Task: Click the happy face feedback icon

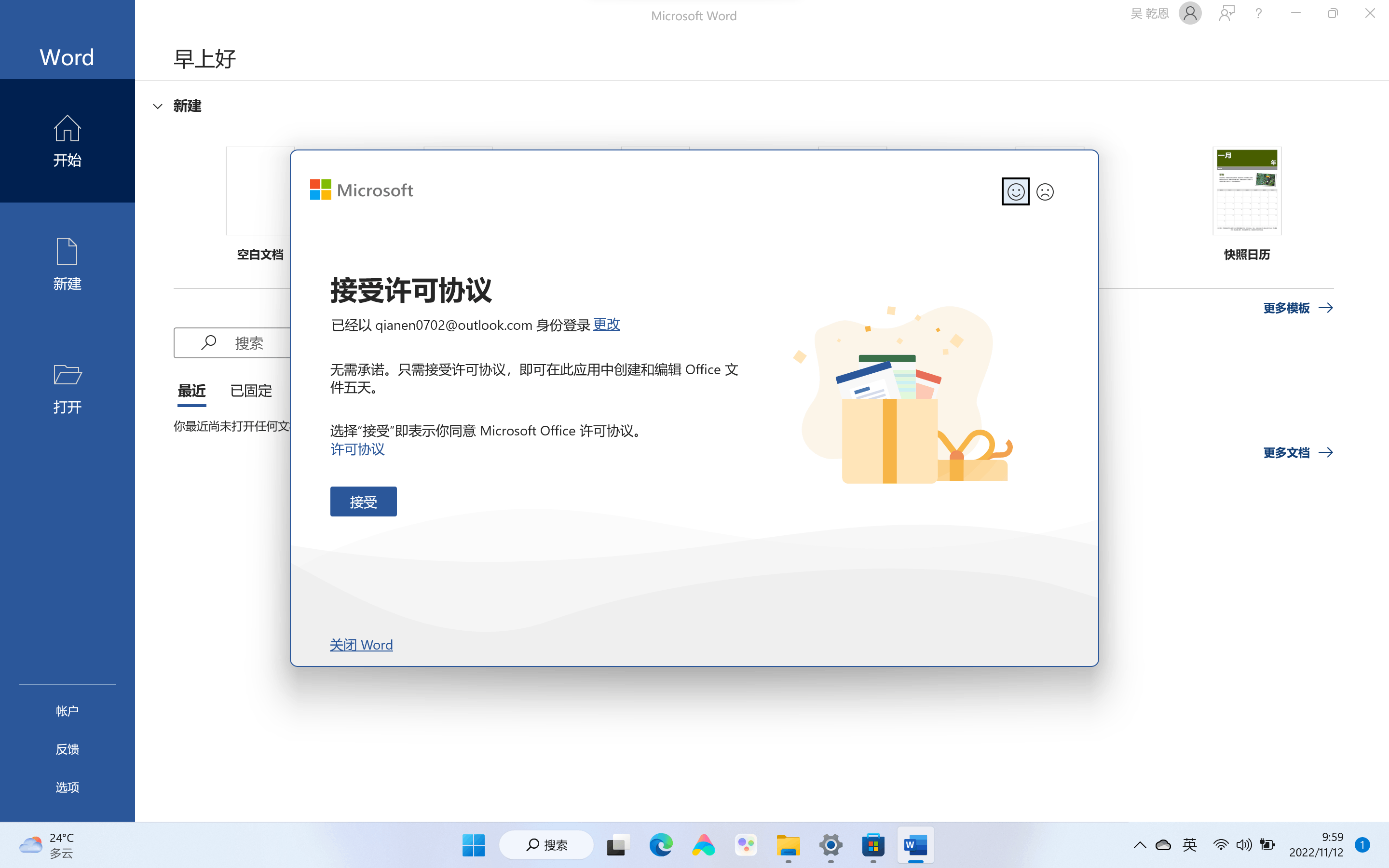Action: [x=1015, y=192]
